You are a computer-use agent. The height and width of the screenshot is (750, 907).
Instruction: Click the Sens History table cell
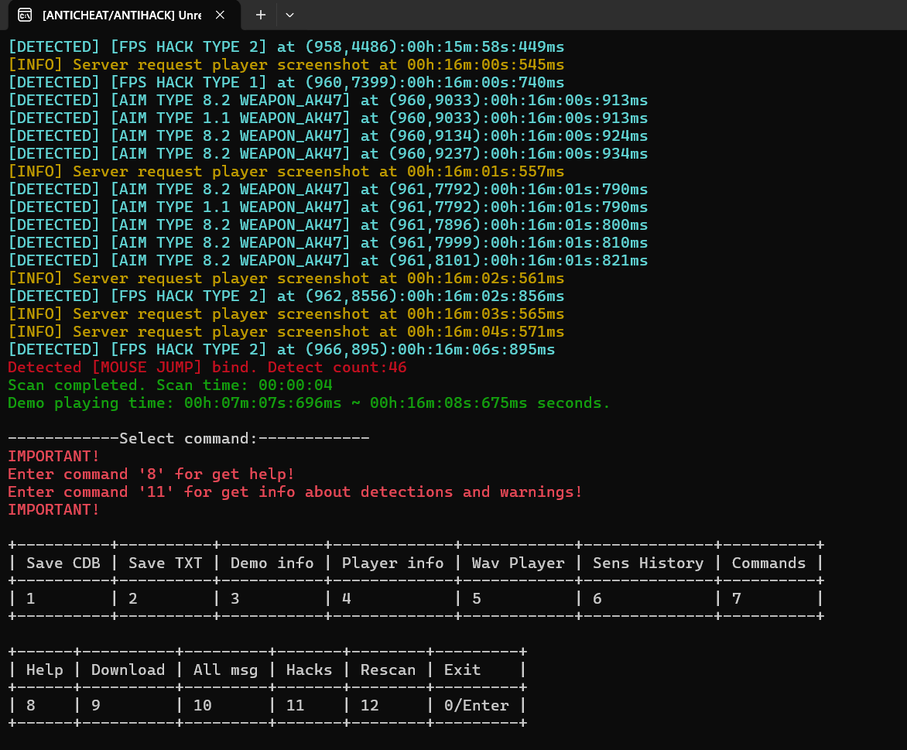[x=648, y=563]
